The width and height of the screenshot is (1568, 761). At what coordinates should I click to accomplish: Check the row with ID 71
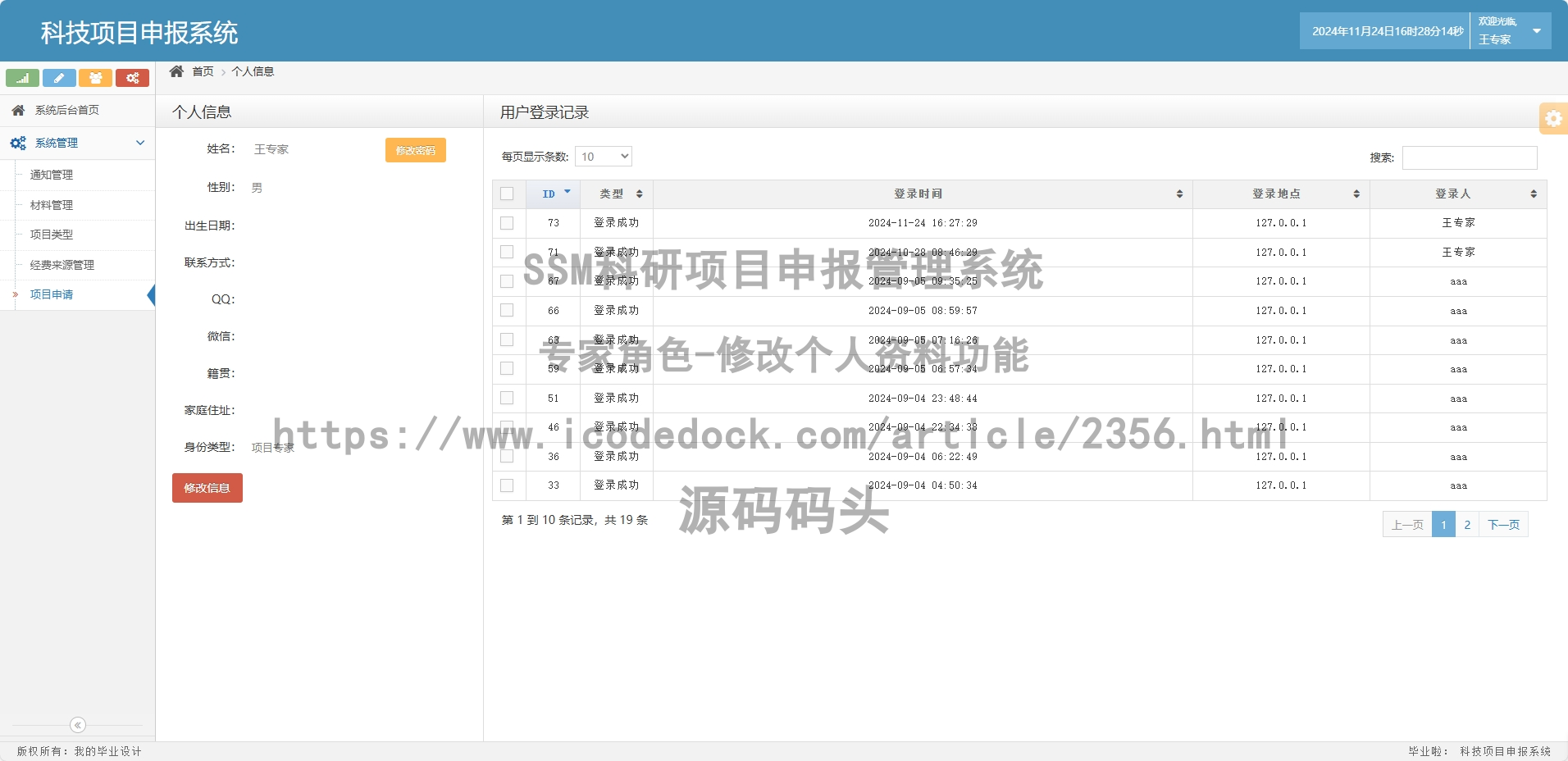click(x=507, y=252)
